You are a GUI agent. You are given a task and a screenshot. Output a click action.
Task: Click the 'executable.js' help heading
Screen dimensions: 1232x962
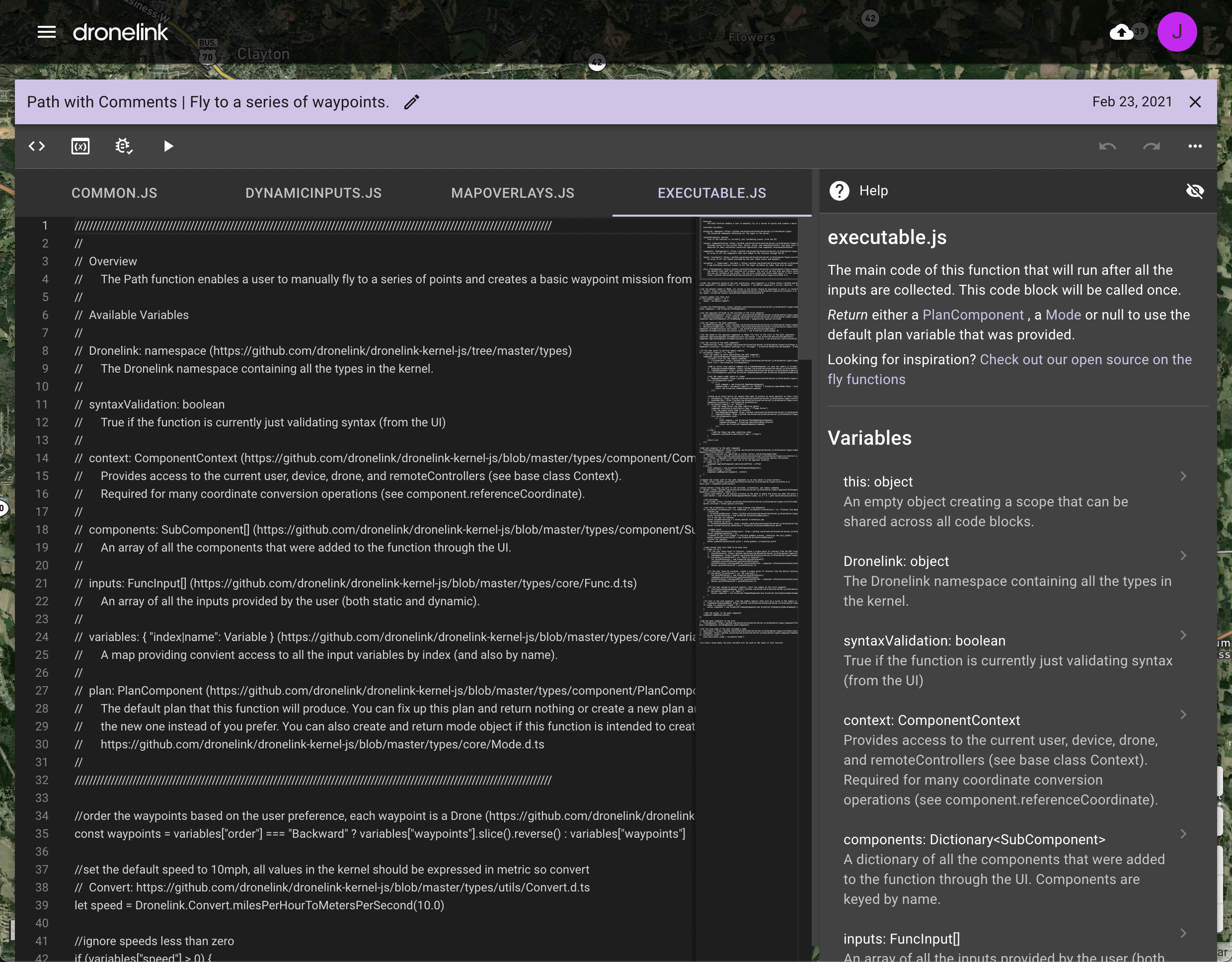pos(887,237)
